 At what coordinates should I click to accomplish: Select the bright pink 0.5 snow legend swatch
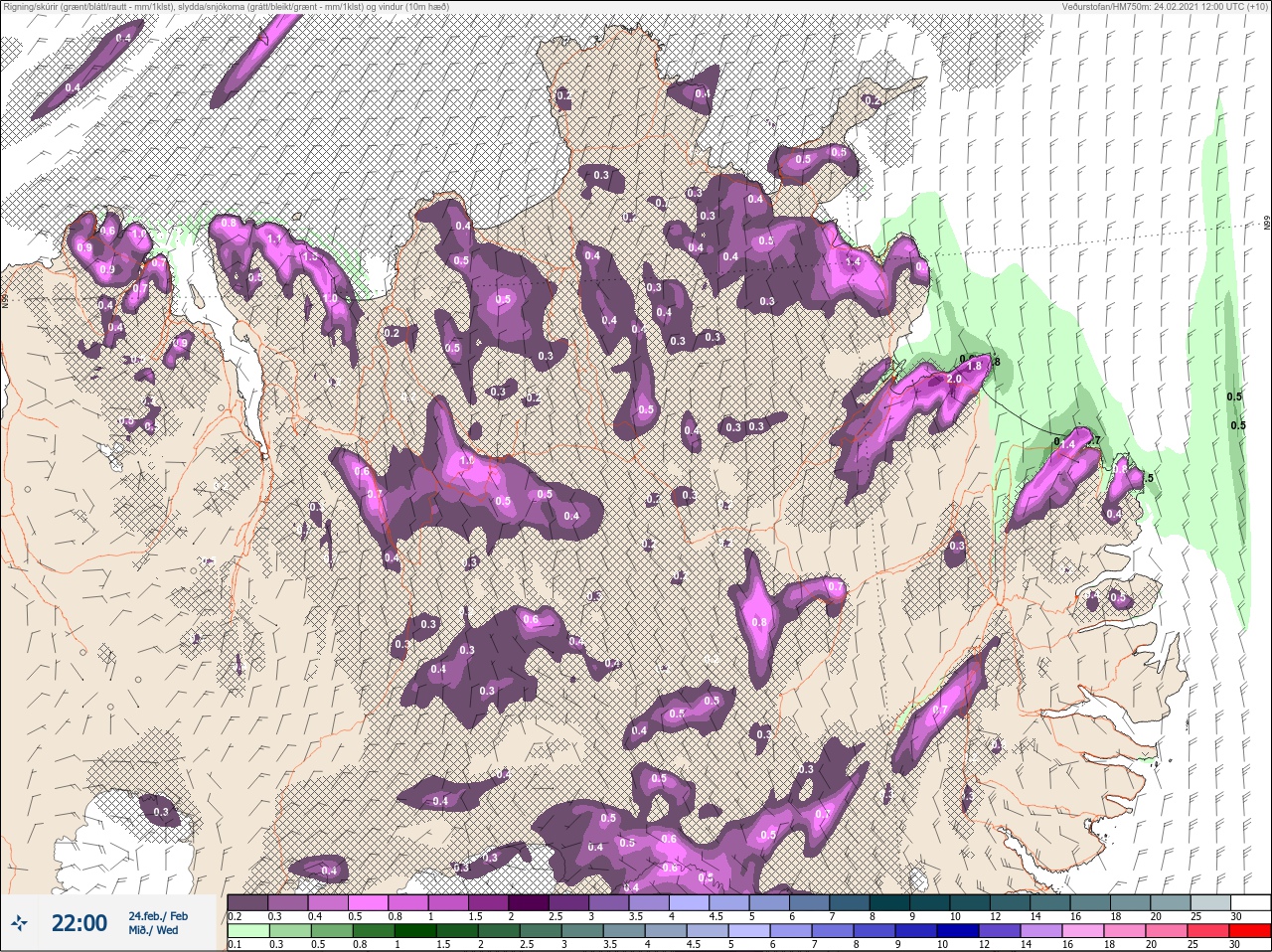click(x=369, y=901)
